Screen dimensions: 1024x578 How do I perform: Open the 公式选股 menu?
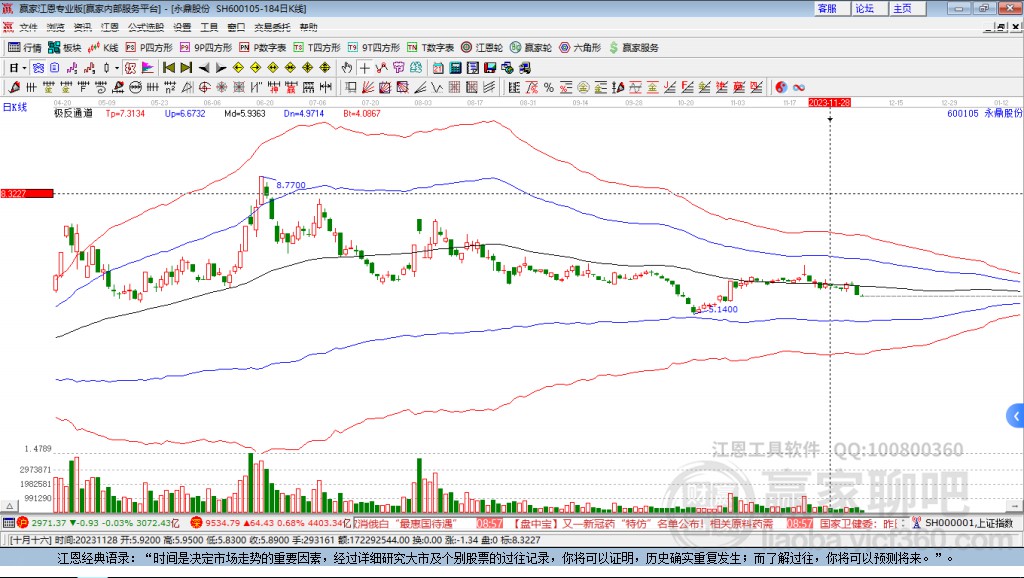coord(146,27)
